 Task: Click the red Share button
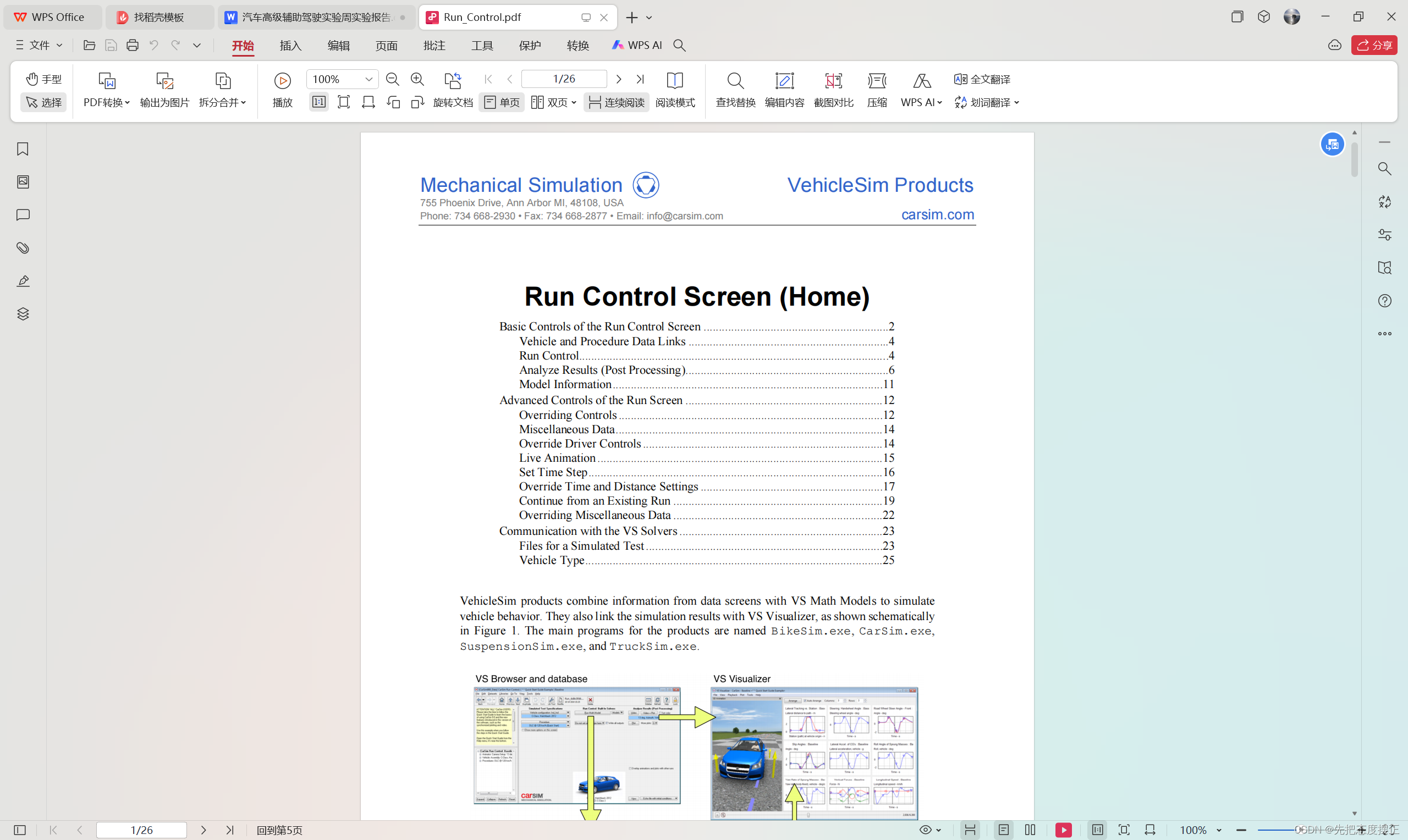[1374, 45]
